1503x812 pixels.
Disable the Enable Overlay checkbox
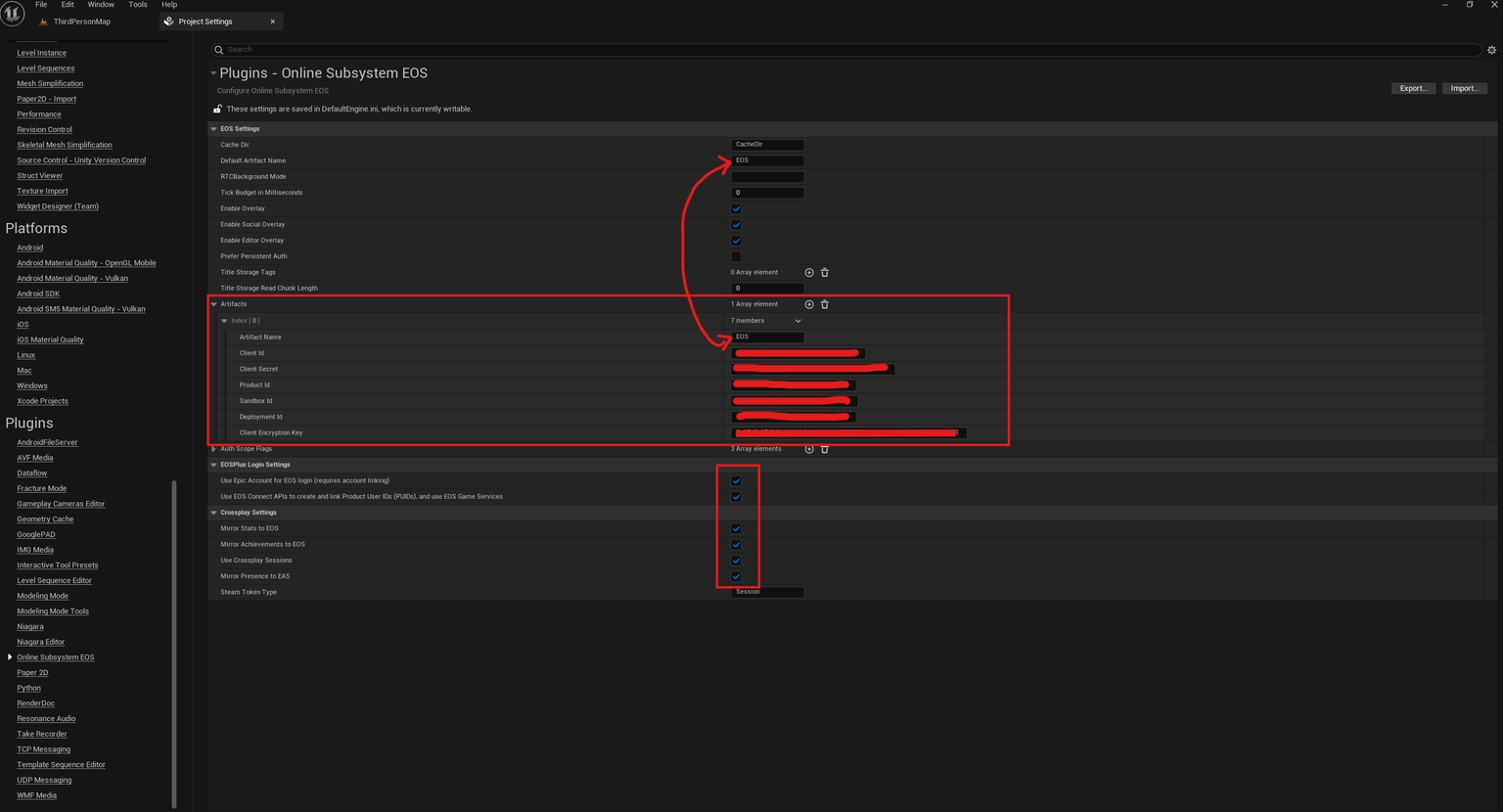click(736, 207)
